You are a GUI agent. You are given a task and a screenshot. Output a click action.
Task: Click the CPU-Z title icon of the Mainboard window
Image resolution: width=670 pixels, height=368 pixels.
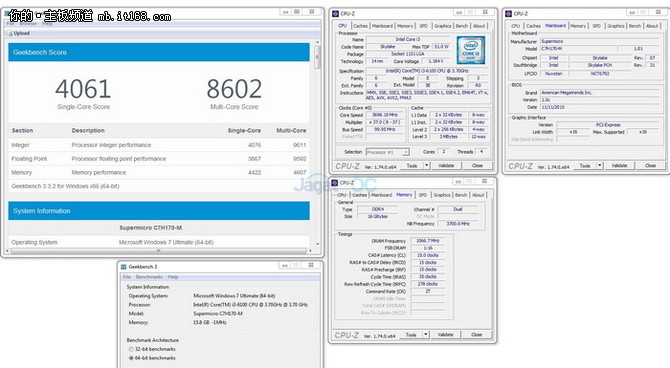point(508,14)
